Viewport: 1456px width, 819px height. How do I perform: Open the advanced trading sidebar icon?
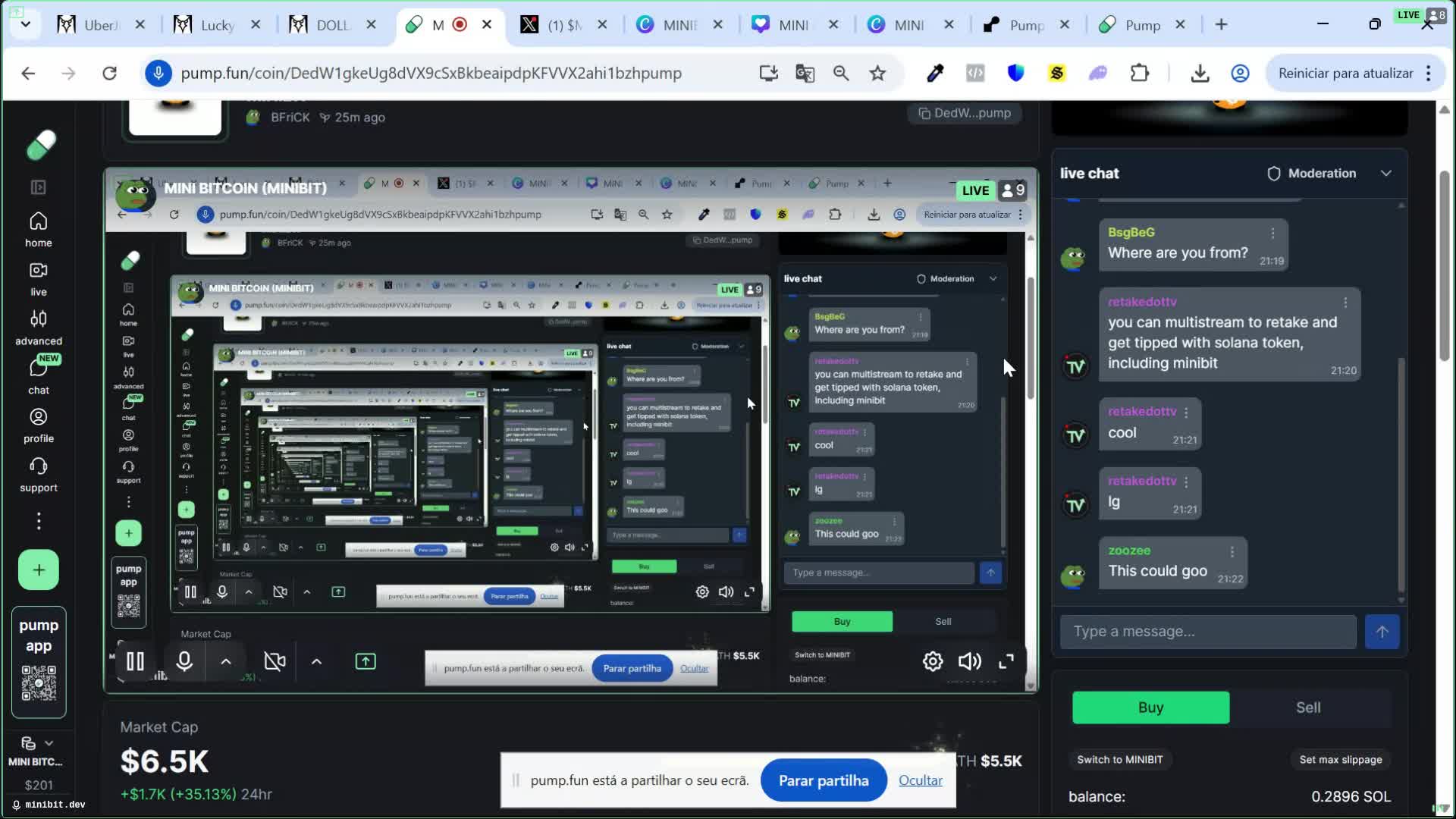(38, 328)
